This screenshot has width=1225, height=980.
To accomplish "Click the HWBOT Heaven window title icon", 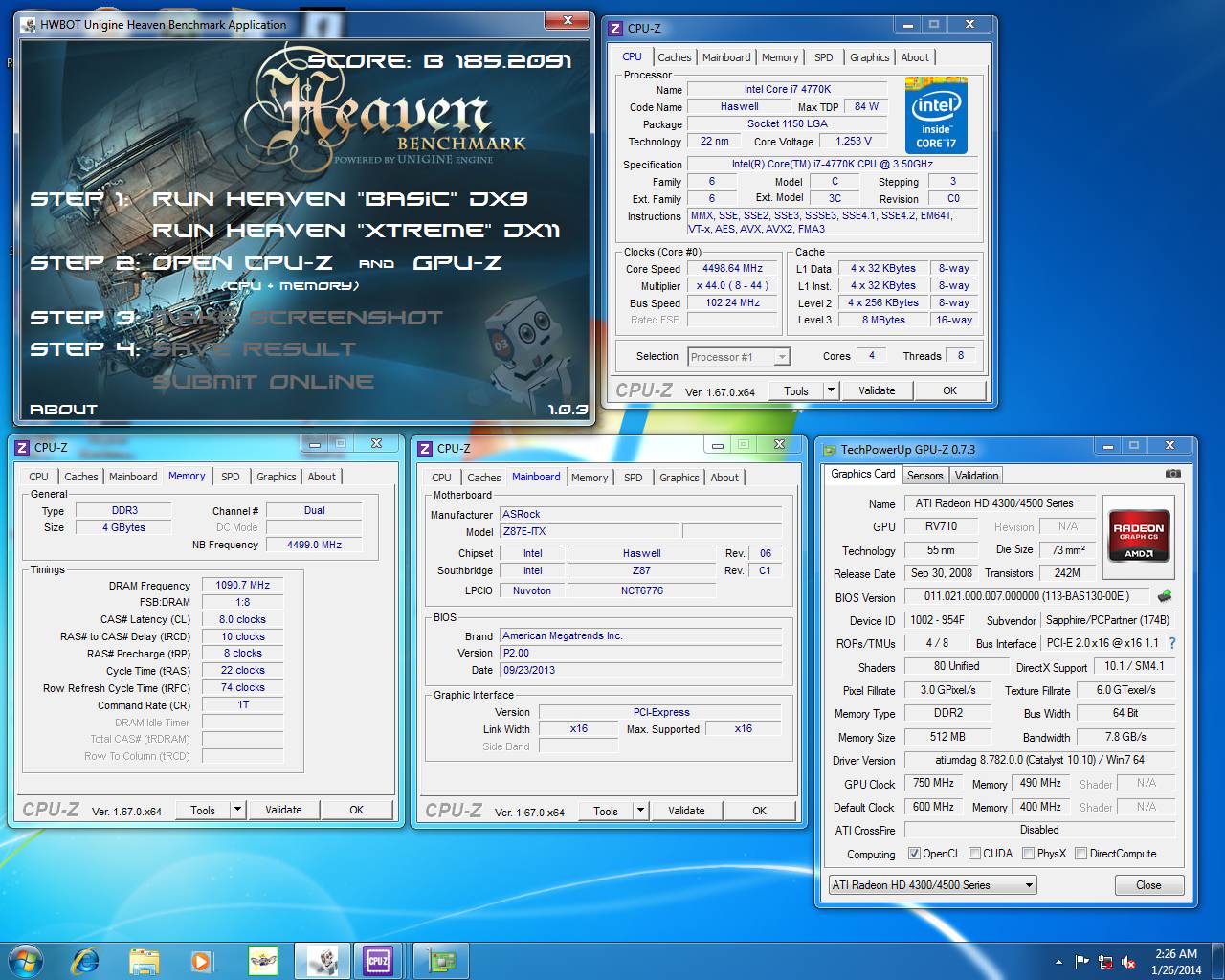I will coord(29,25).
